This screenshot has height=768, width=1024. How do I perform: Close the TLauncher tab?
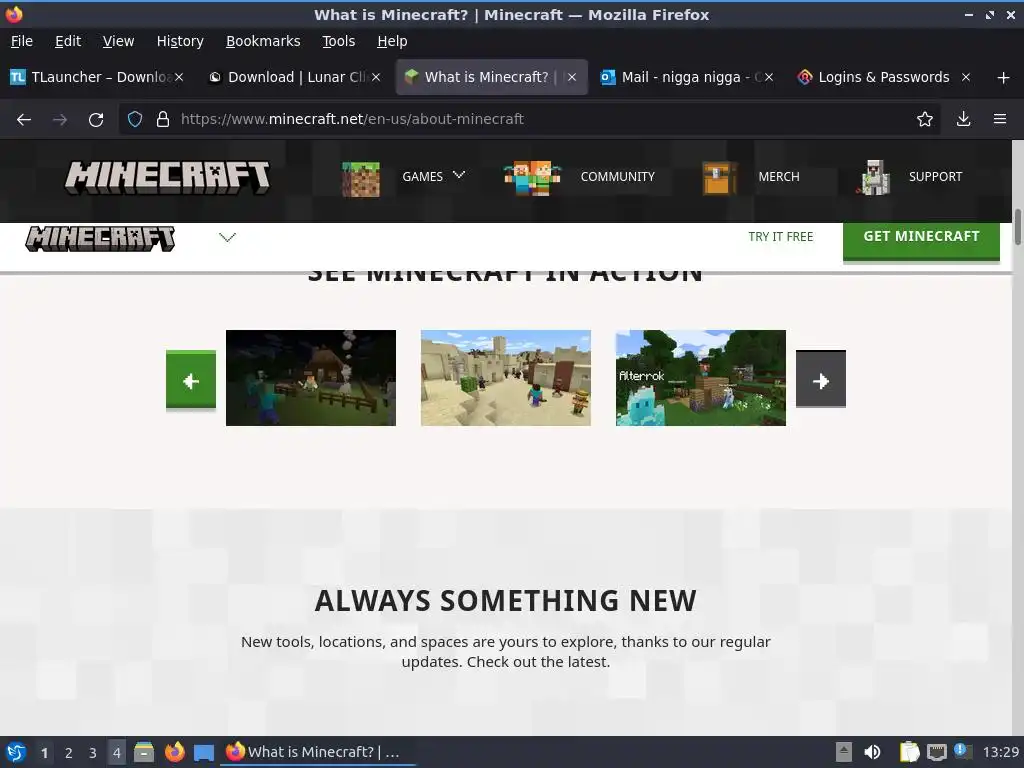(179, 77)
